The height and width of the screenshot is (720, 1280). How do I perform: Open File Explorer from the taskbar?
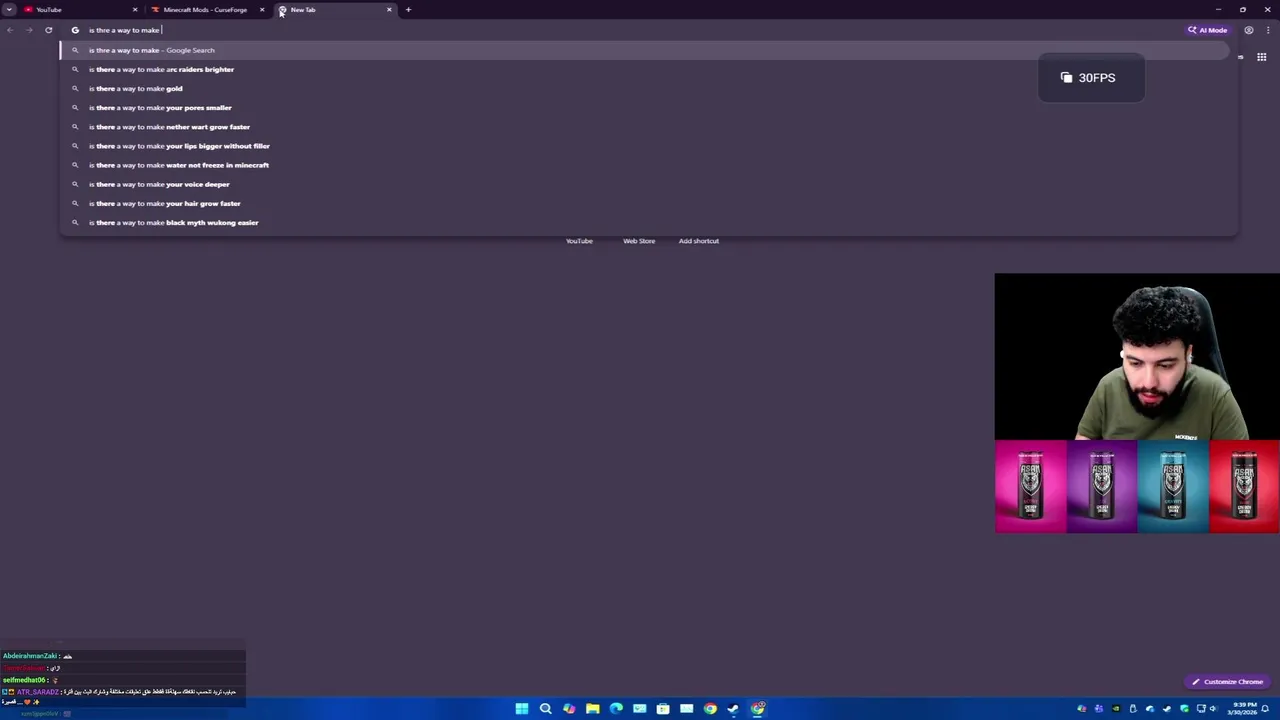592,709
